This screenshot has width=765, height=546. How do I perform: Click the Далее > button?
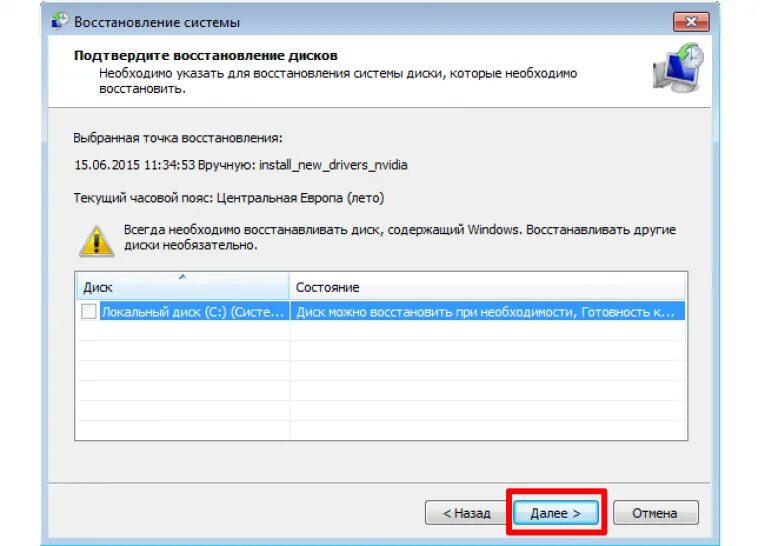click(x=556, y=512)
